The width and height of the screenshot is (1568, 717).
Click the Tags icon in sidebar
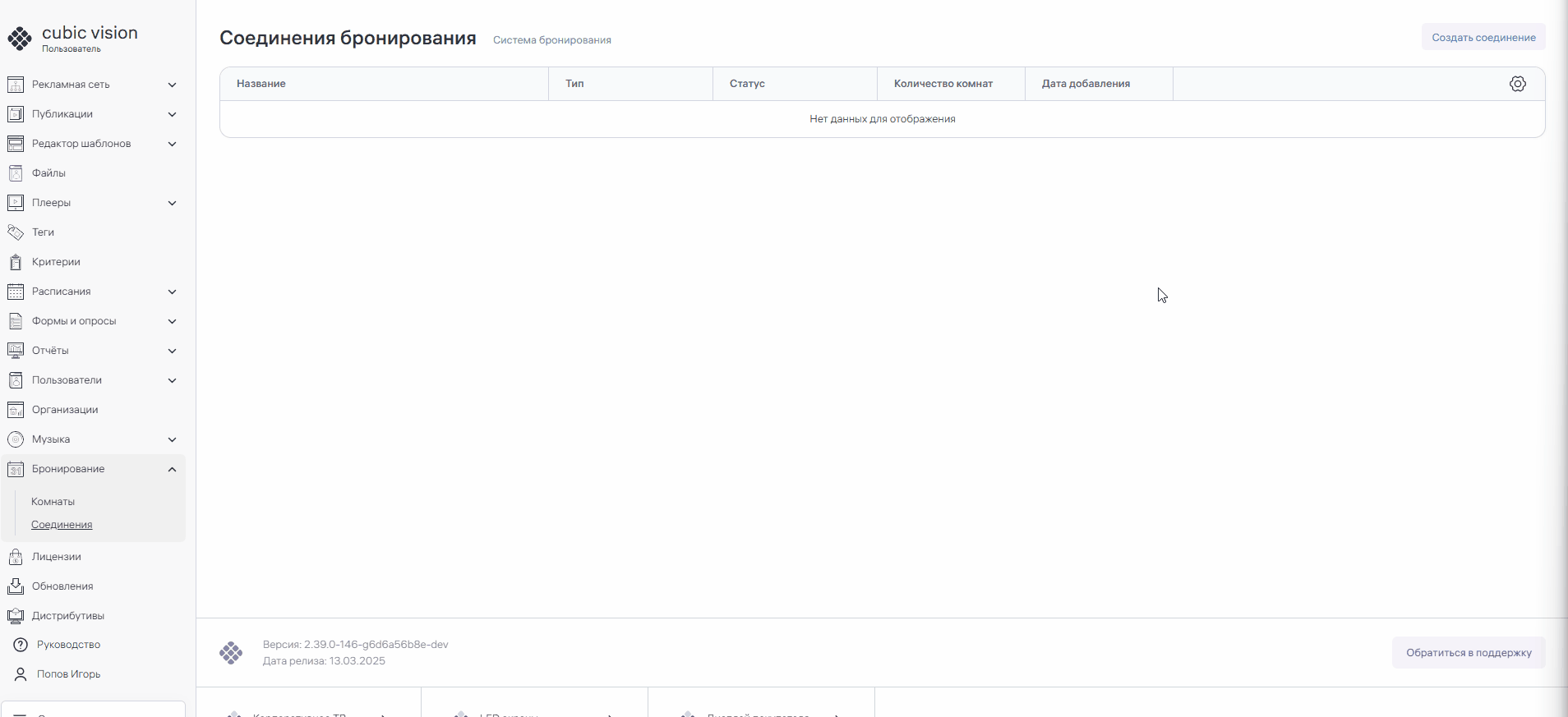tap(16, 232)
